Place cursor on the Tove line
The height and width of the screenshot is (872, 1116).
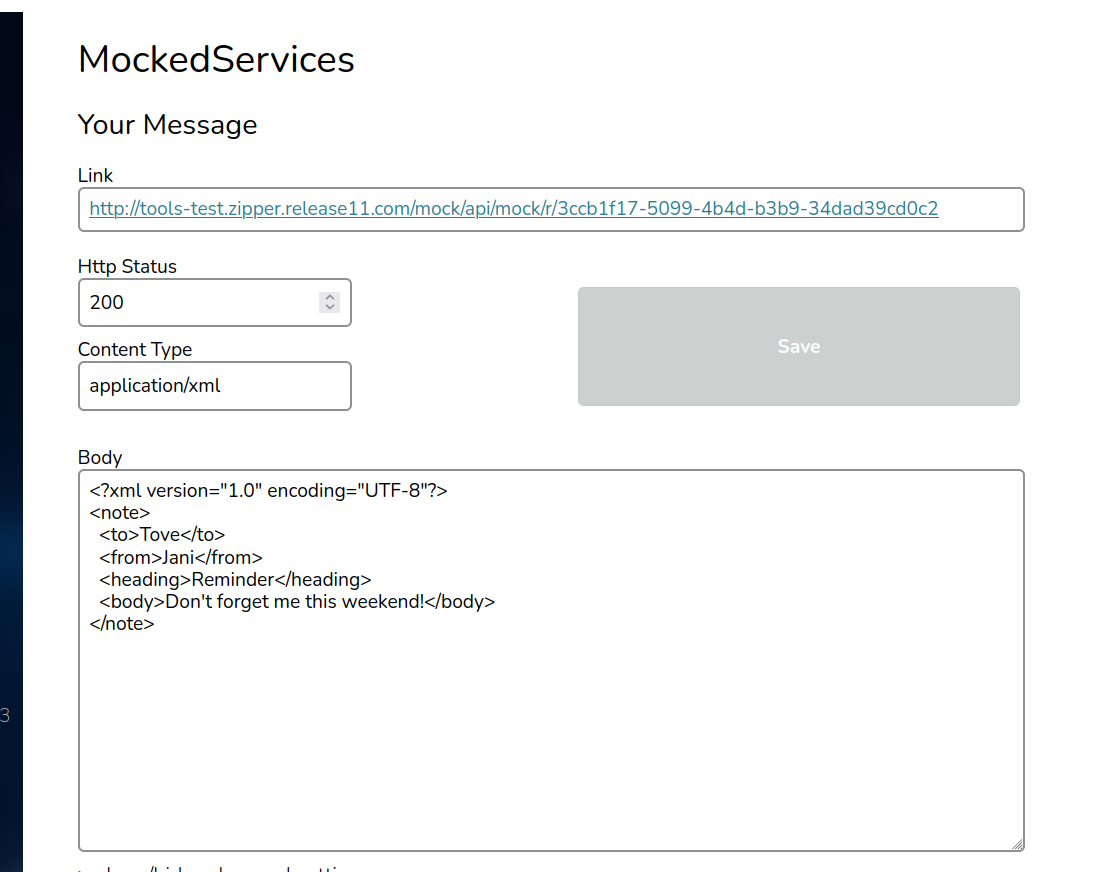click(x=162, y=535)
